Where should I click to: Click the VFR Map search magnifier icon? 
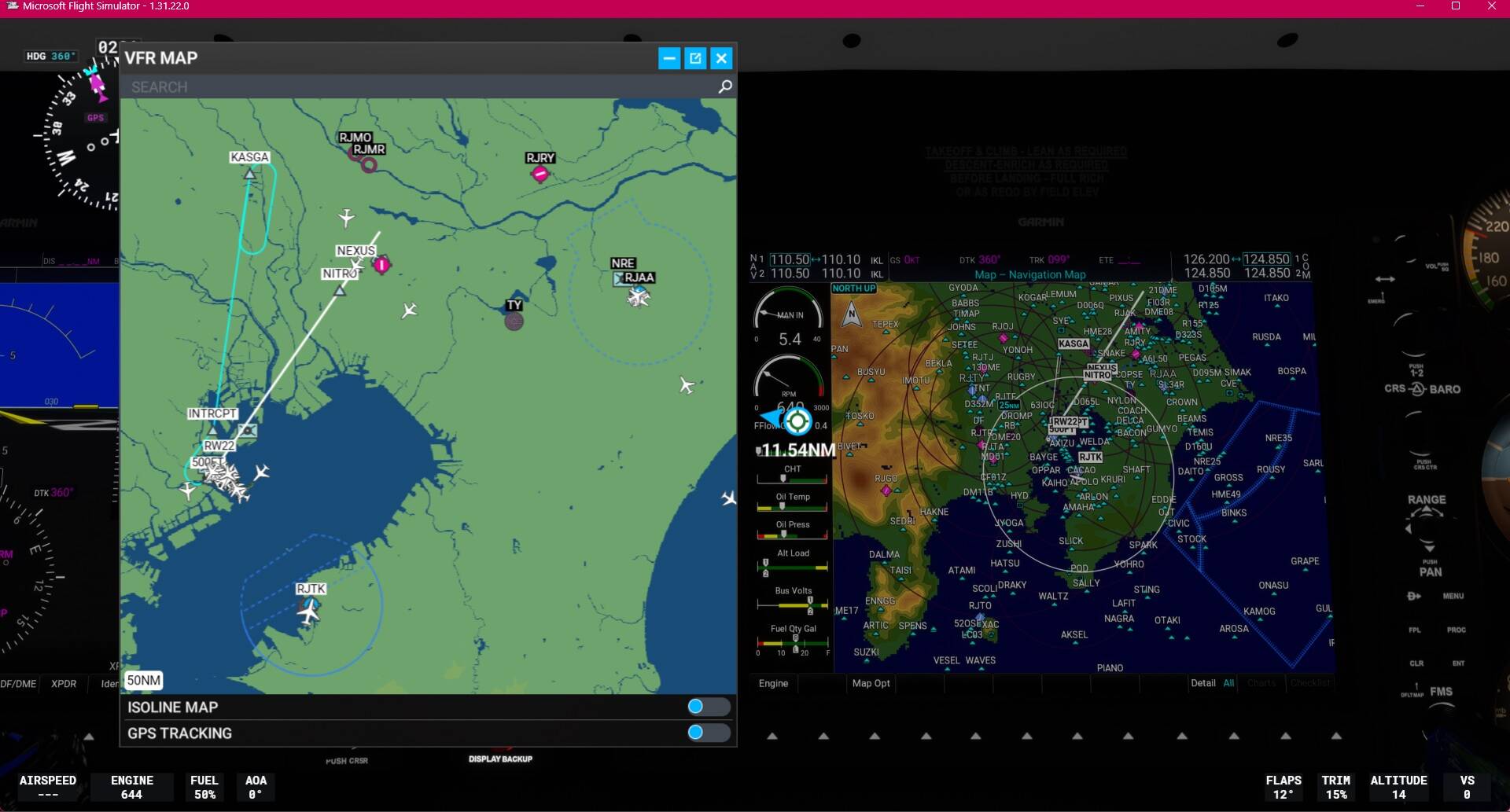point(725,86)
